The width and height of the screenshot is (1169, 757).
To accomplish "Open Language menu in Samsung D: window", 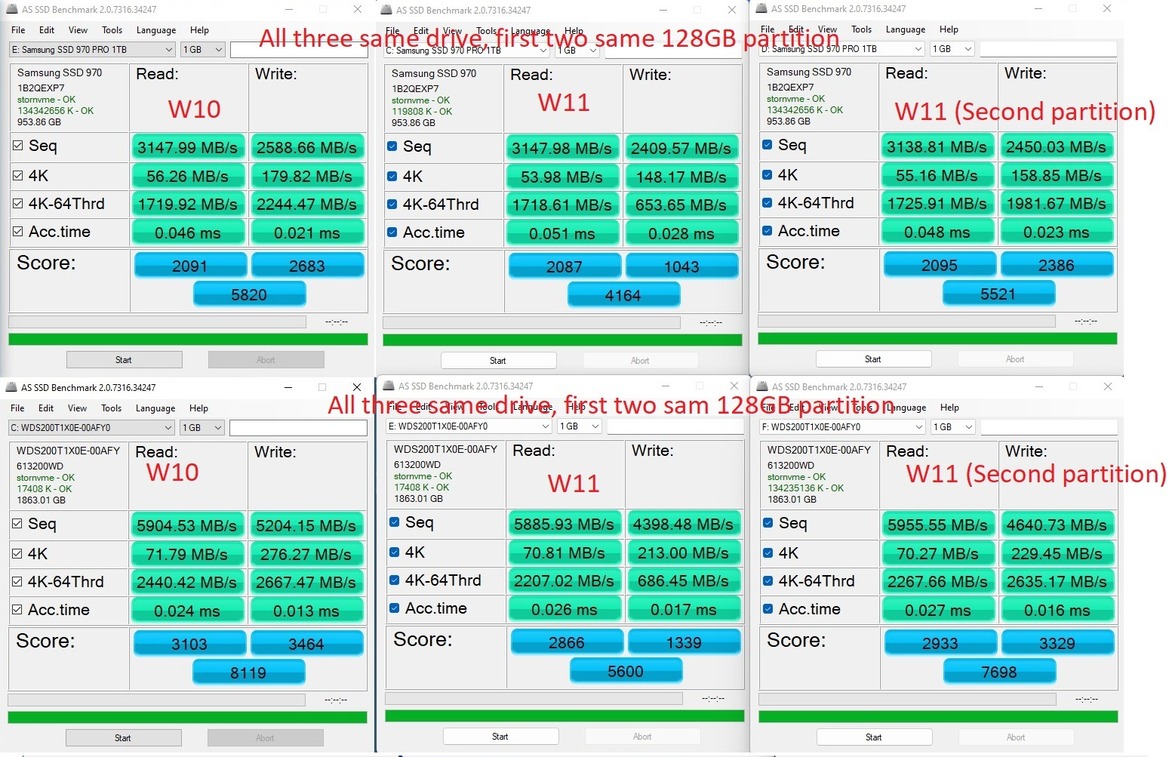I will [x=905, y=29].
